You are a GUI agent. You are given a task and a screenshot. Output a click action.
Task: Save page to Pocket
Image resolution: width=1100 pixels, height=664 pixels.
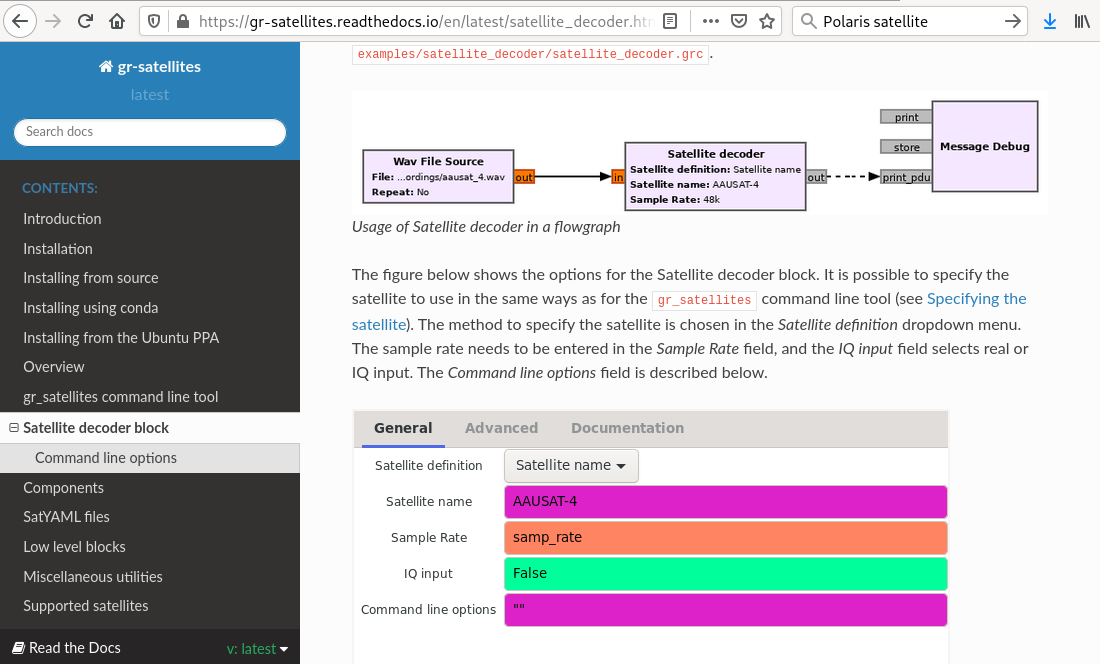click(x=739, y=22)
